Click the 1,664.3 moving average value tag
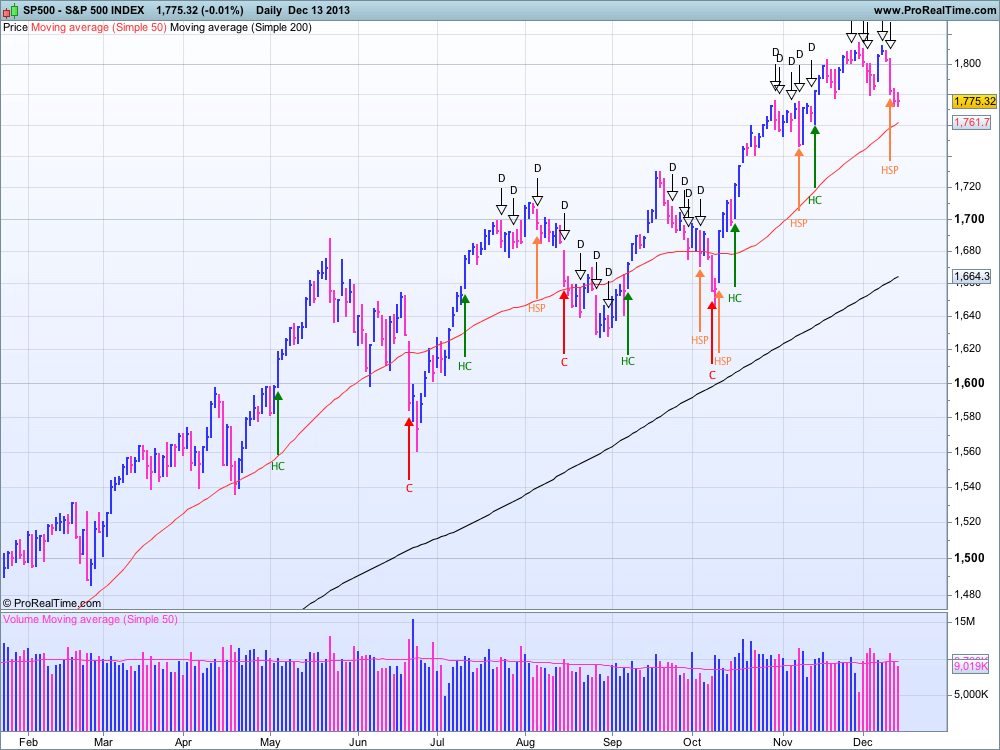The image size is (1000, 750). tap(972, 276)
